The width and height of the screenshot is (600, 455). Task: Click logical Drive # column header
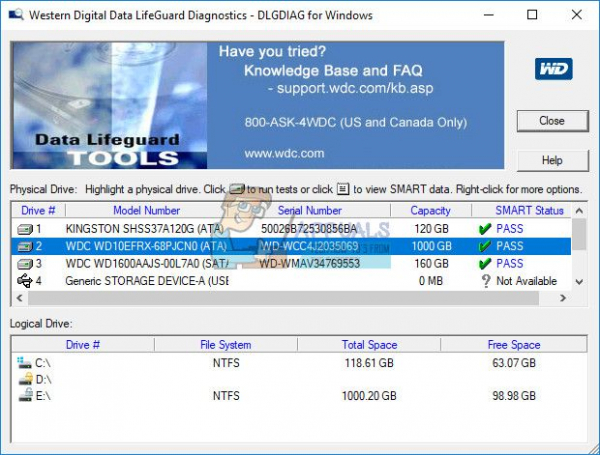pos(83,345)
